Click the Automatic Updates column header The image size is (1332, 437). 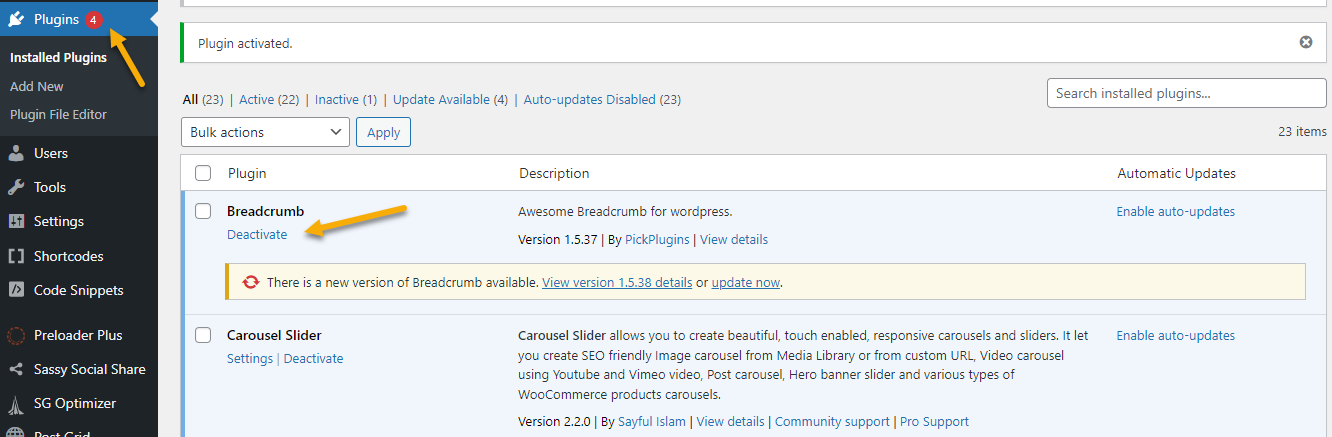(x=1176, y=173)
